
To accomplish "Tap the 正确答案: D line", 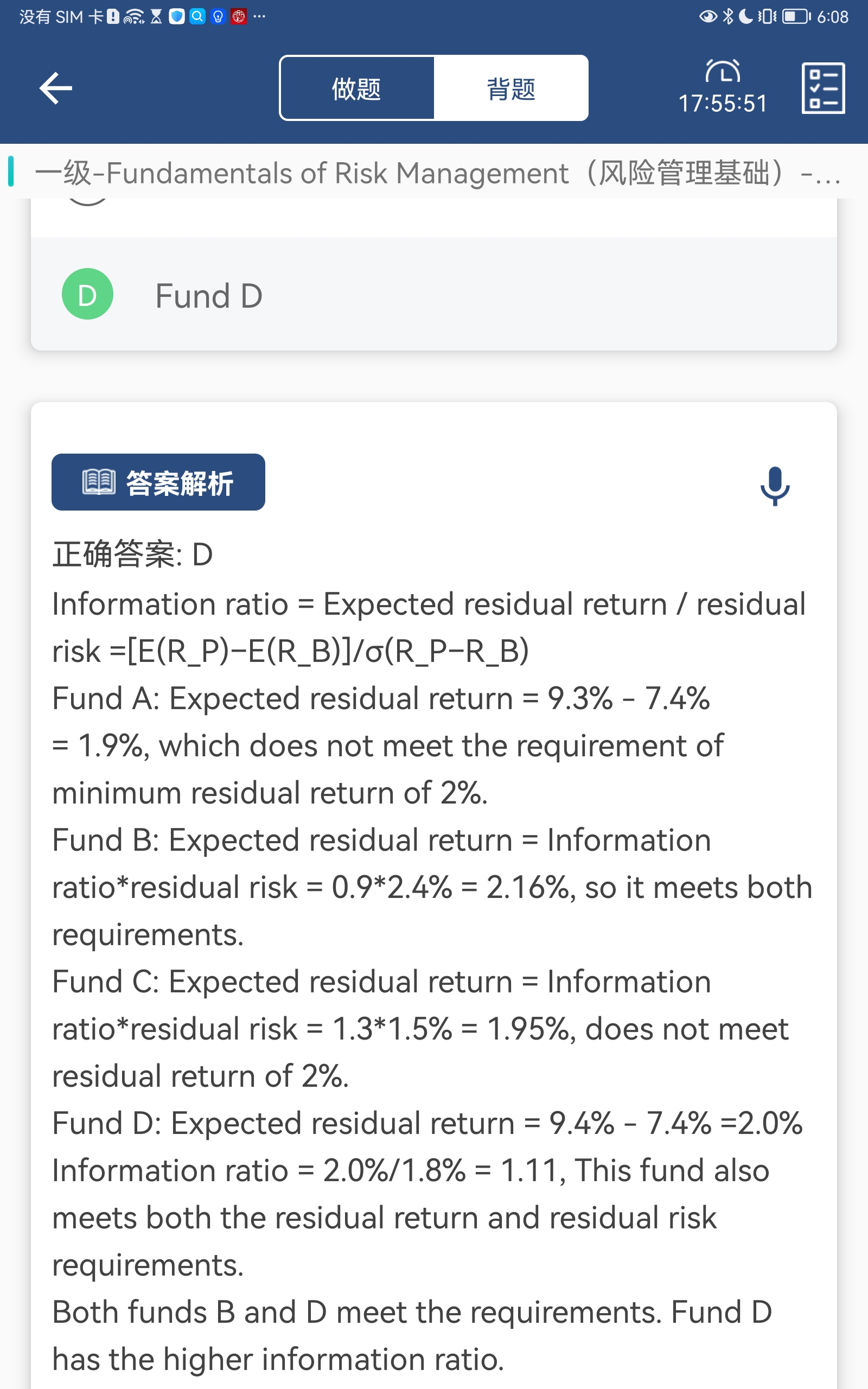I will click(x=132, y=555).
